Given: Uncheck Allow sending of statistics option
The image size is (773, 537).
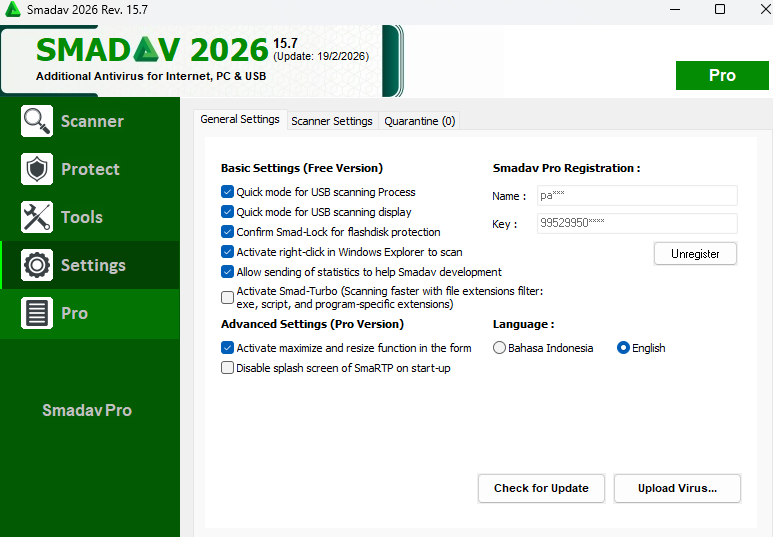Looking at the screenshot, I should pyautogui.click(x=227, y=272).
